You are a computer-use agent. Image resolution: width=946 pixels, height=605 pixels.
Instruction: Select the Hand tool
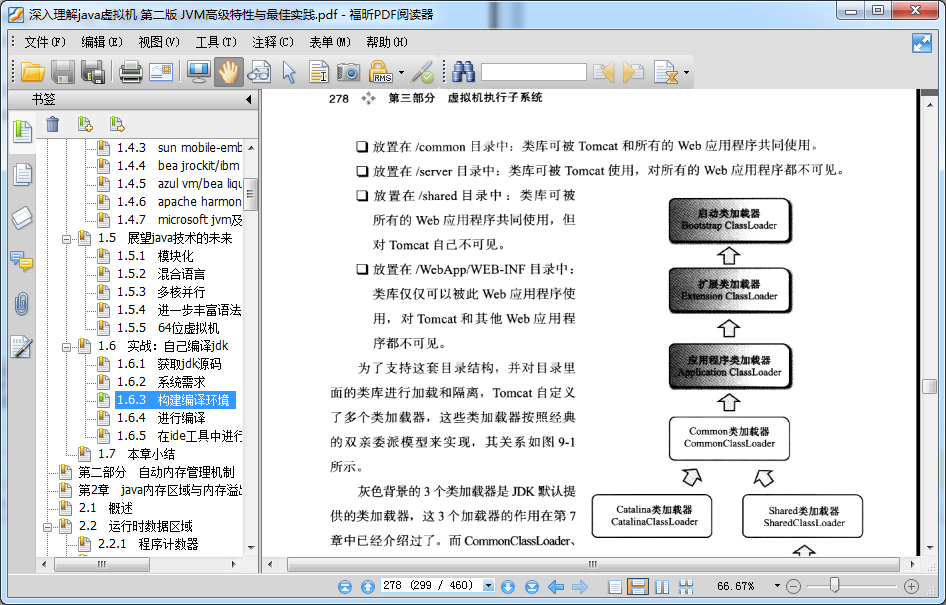[229, 72]
